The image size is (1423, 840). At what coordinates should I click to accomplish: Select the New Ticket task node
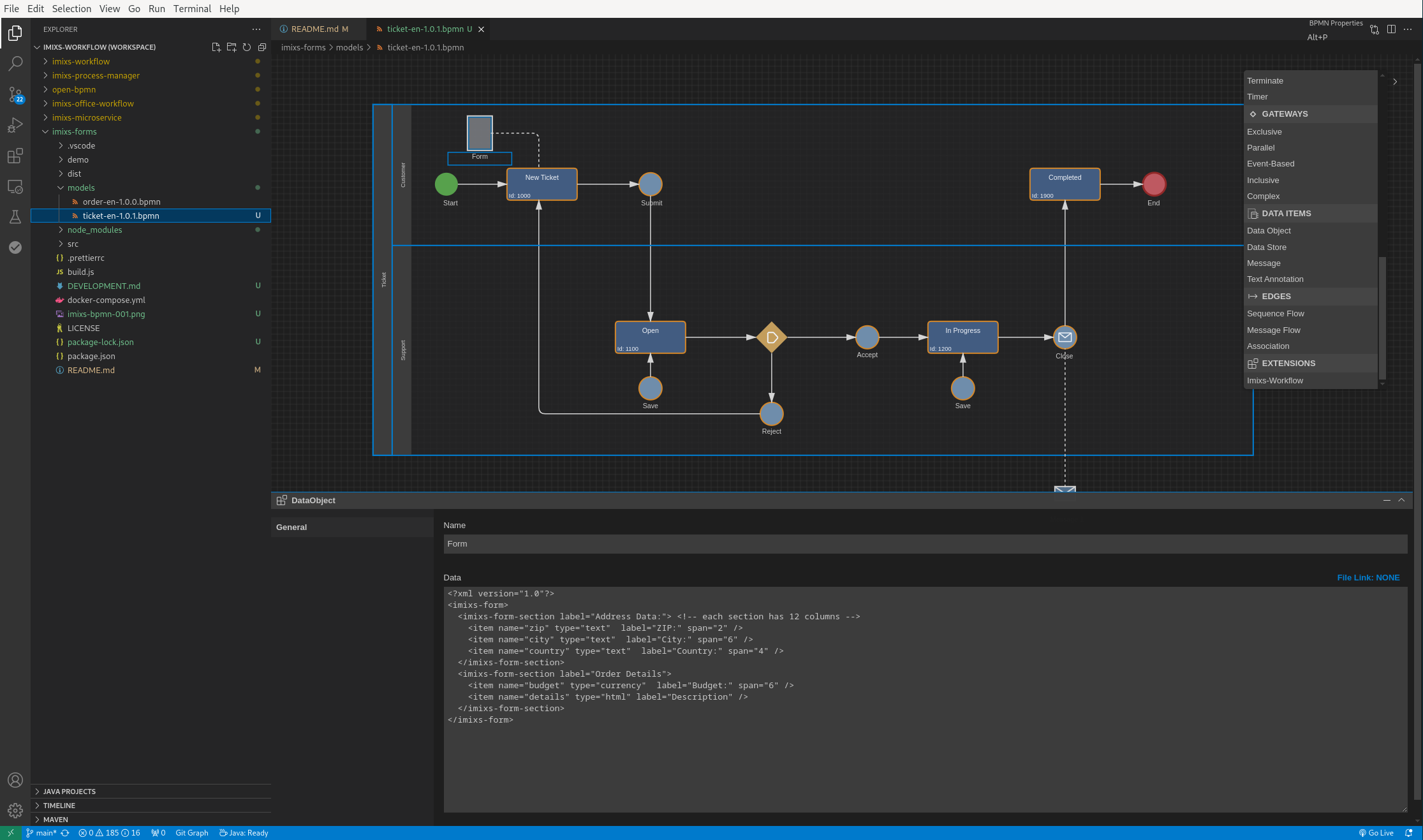542,184
